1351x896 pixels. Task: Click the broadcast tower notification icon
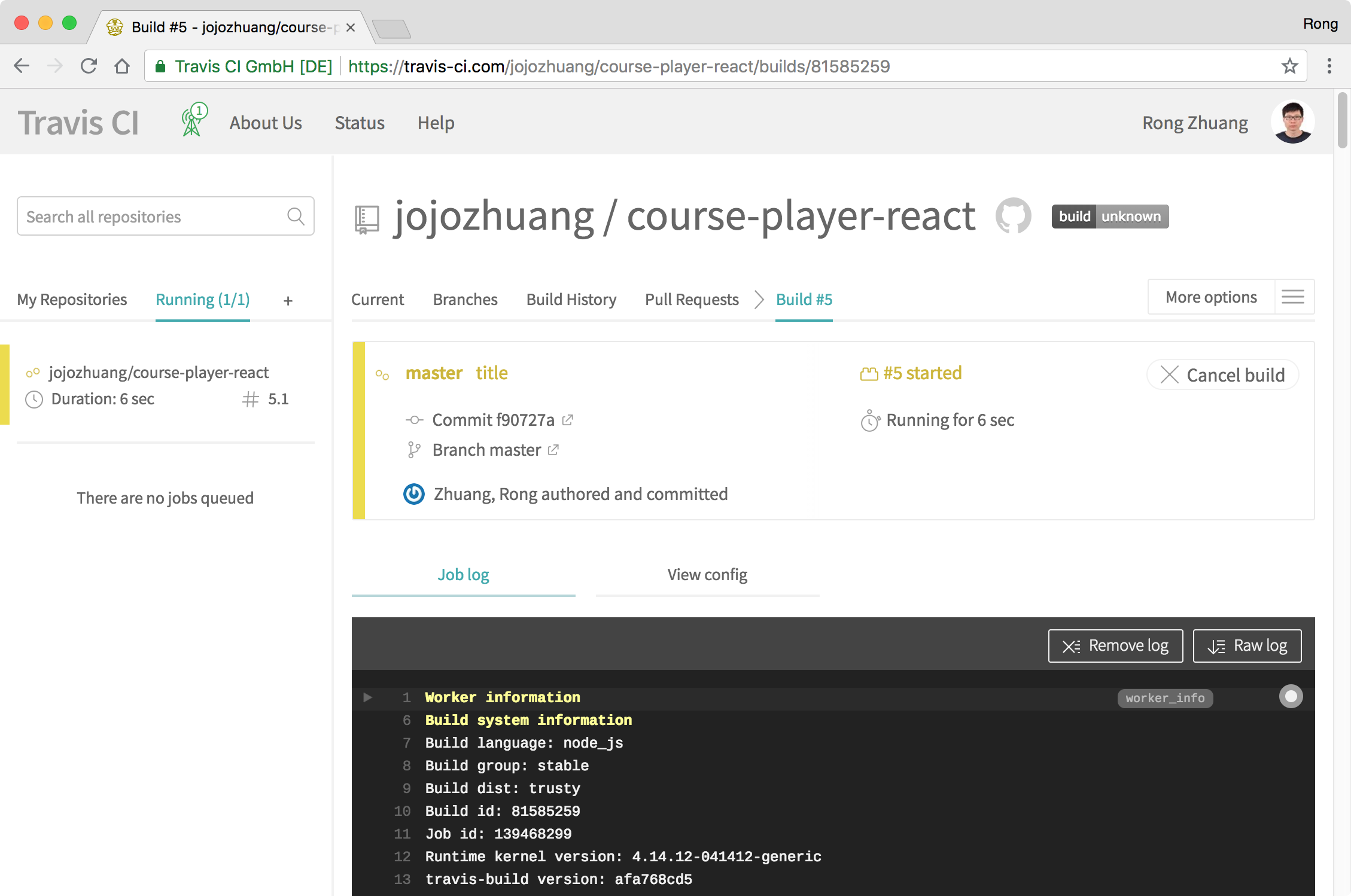(x=194, y=120)
